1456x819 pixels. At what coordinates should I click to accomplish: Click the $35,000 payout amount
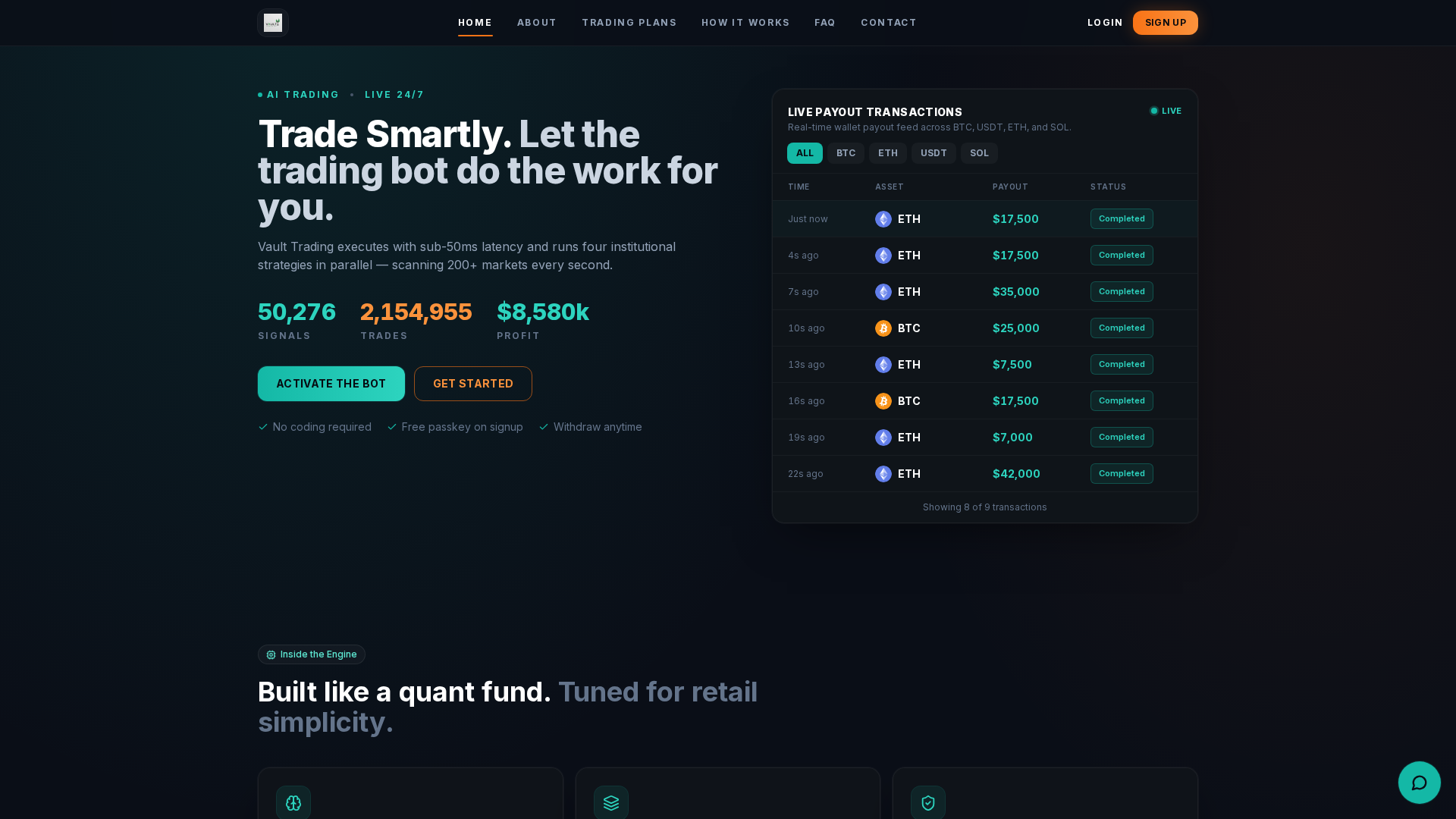[x=1016, y=292]
